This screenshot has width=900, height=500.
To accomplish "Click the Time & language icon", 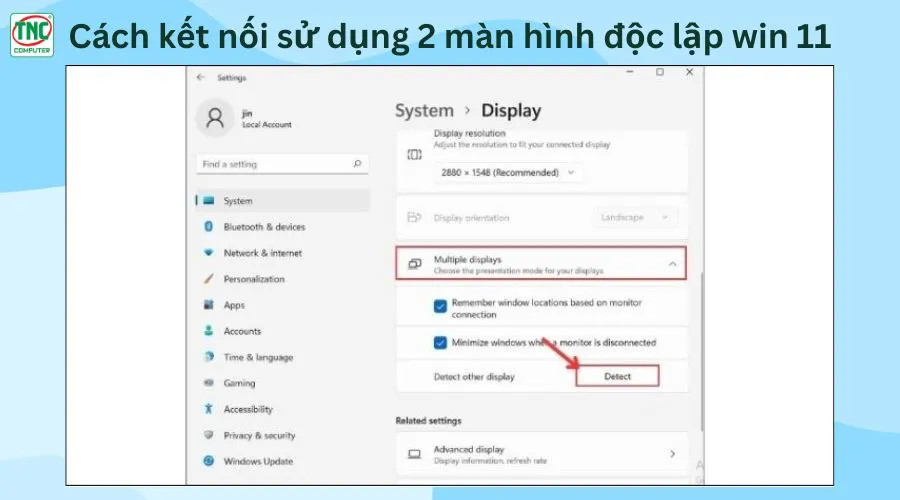I will click(x=208, y=356).
